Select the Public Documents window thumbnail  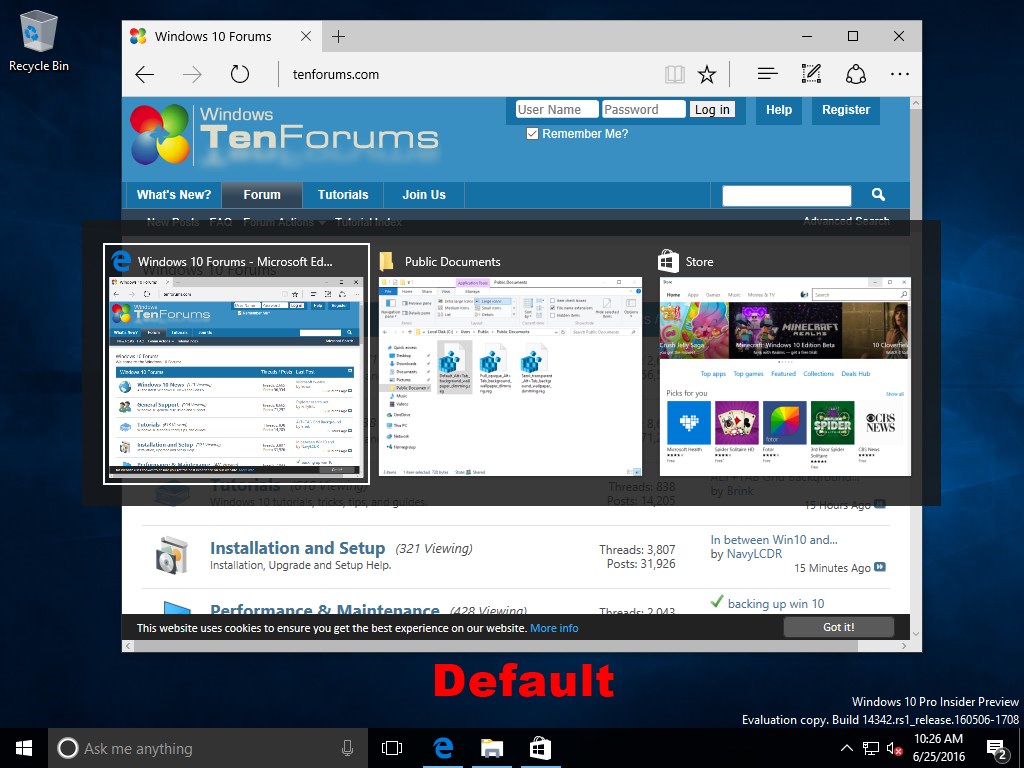pos(509,375)
